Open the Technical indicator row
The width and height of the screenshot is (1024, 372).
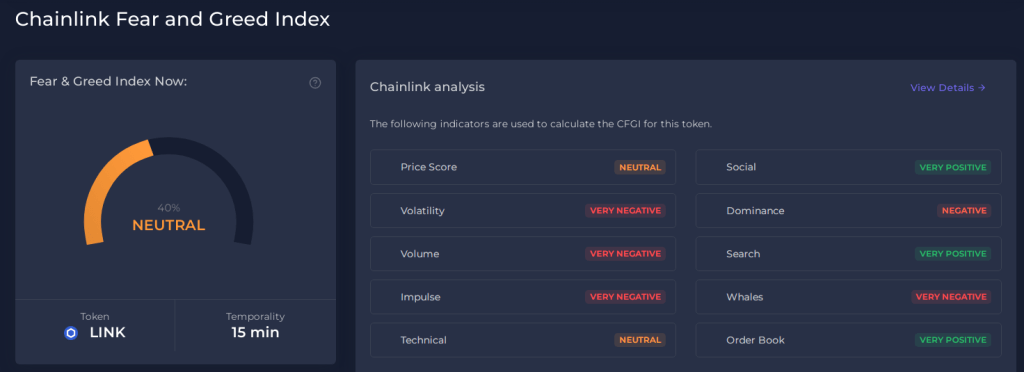[x=522, y=340]
